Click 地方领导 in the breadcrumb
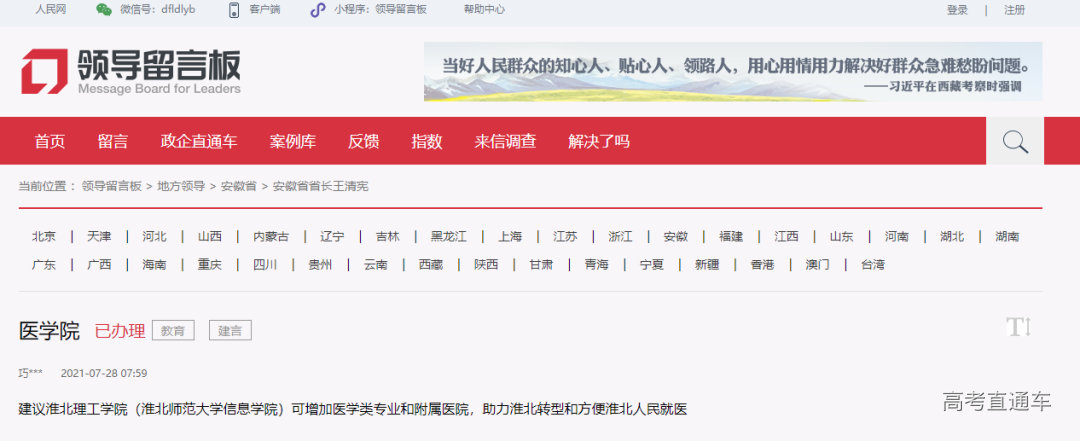1080x441 pixels. click(x=180, y=186)
